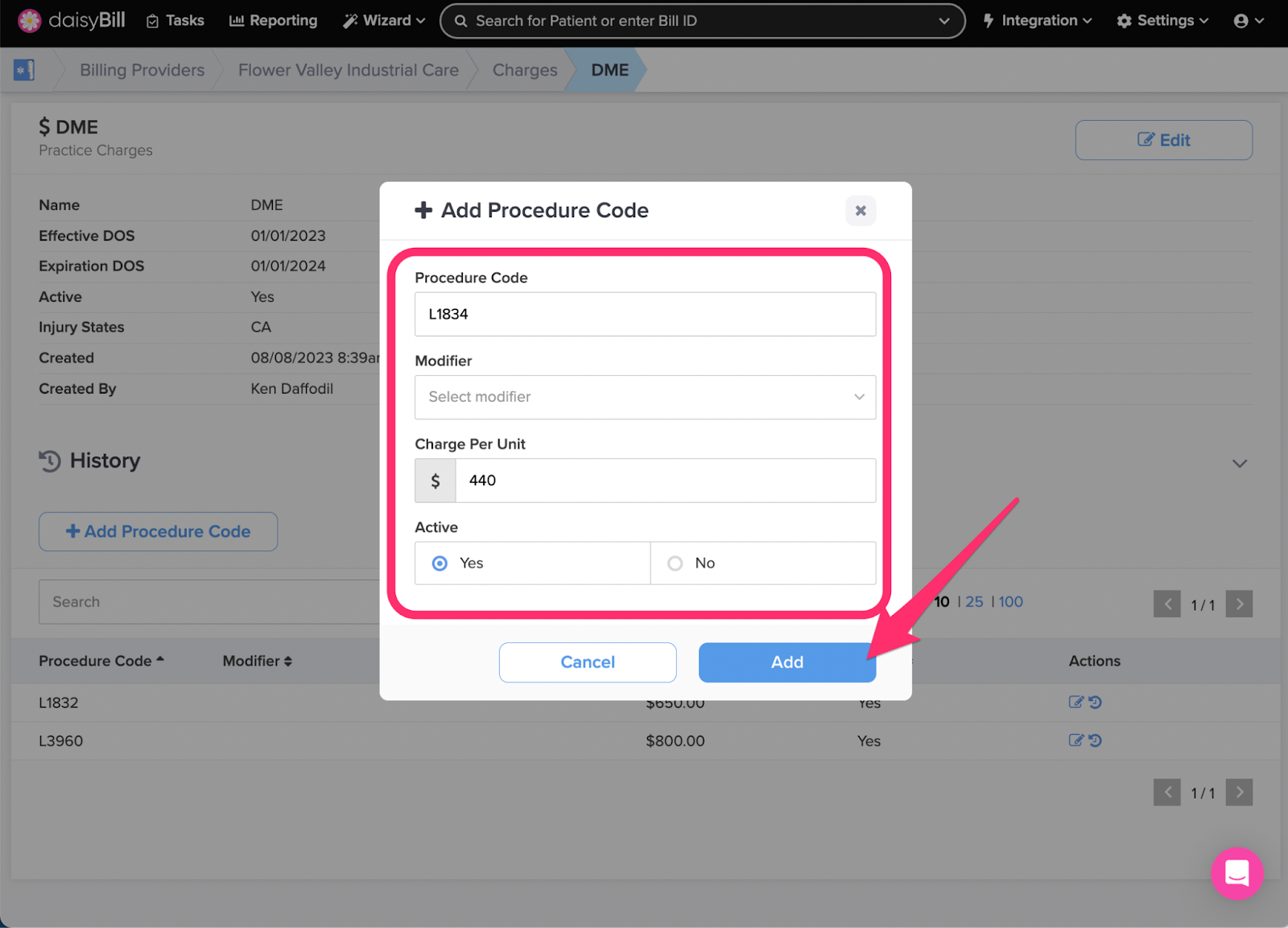Select the No radio for Active

pos(675,563)
